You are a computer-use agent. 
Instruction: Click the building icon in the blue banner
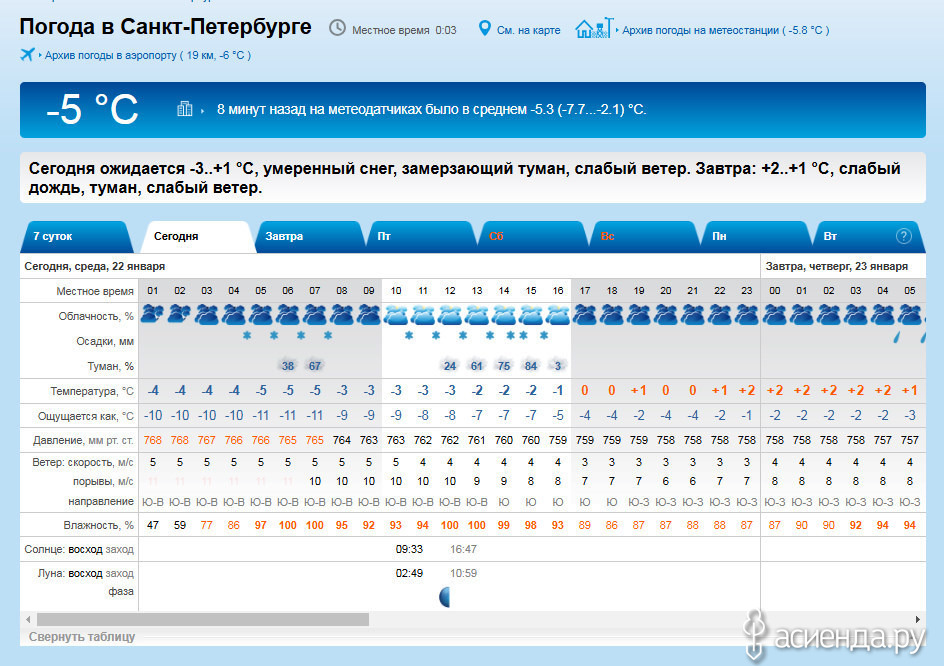pyautogui.click(x=185, y=109)
